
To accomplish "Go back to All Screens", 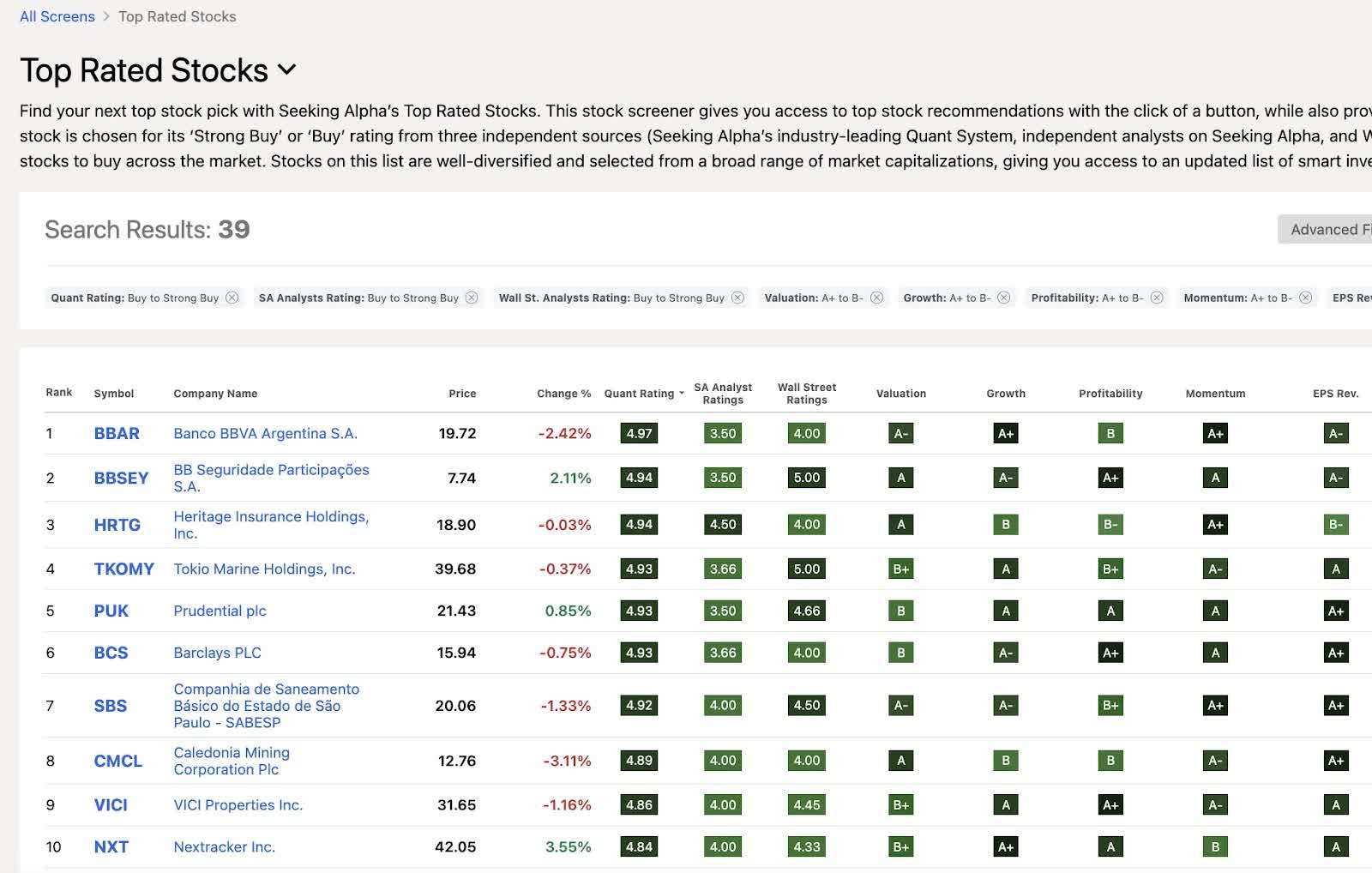I will (x=57, y=16).
